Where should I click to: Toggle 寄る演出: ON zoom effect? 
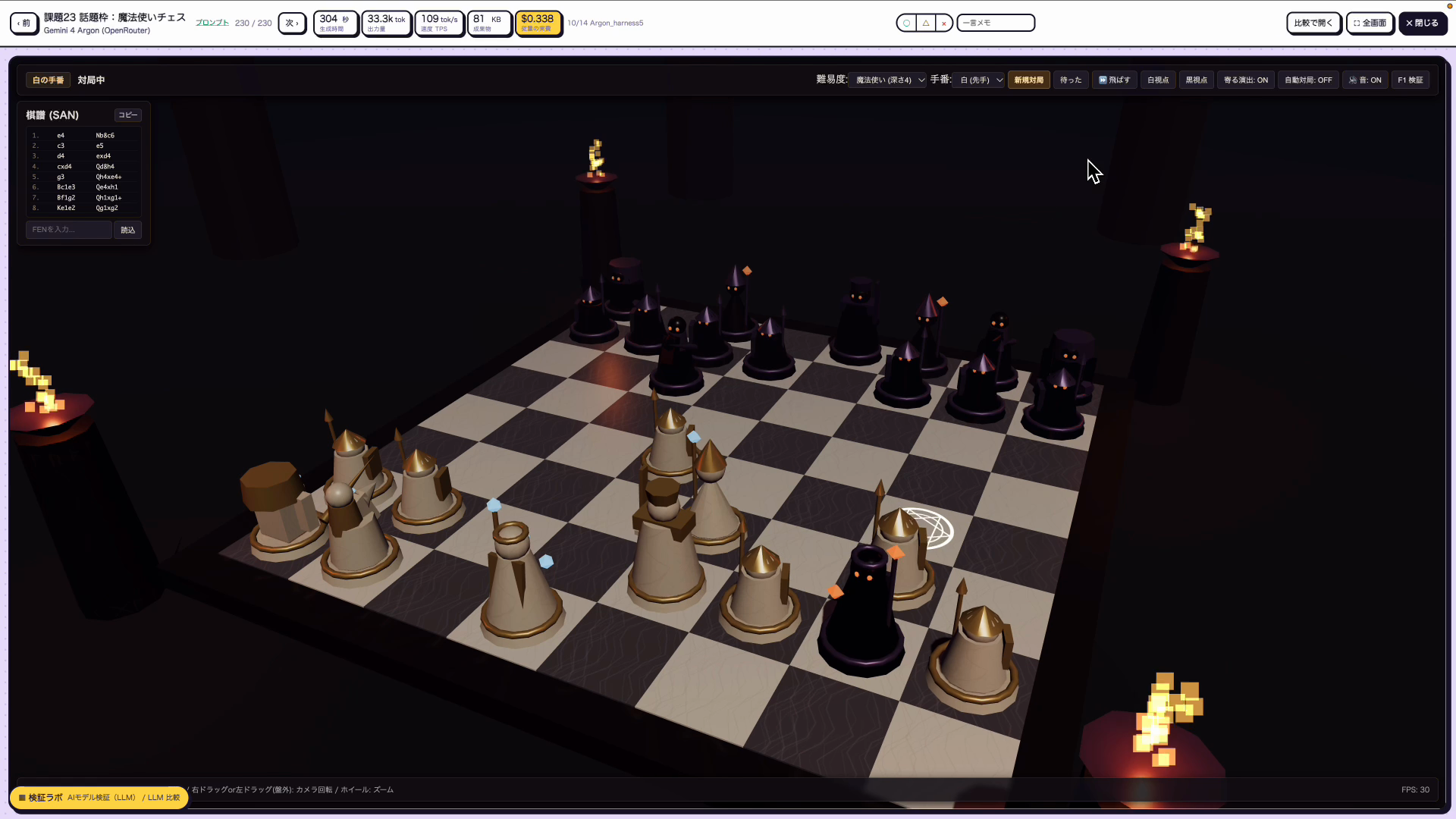click(x=1245, y=80)
